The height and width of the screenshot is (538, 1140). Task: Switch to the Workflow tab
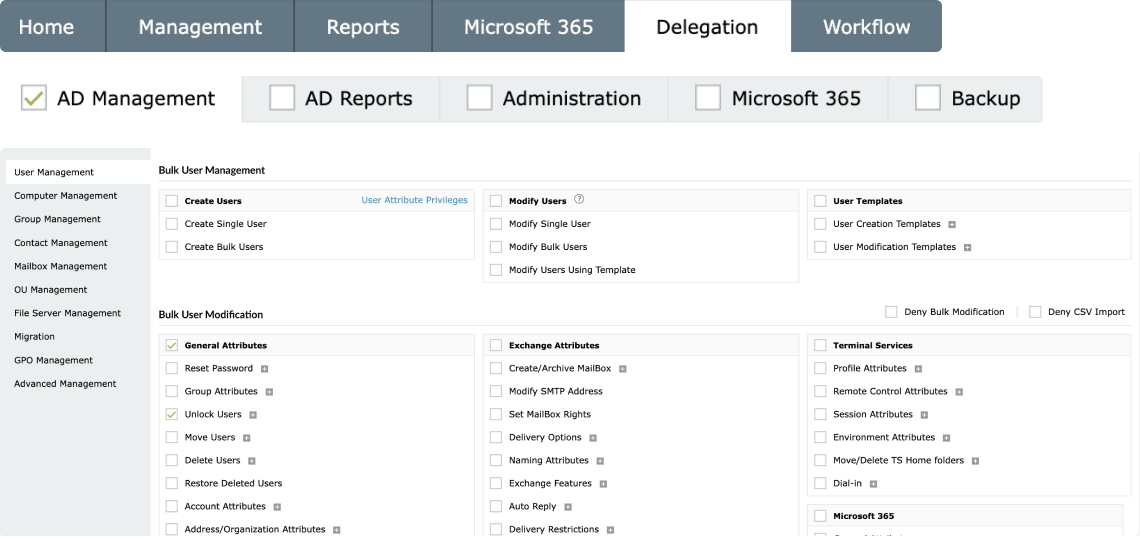click(x=866, y=27)
